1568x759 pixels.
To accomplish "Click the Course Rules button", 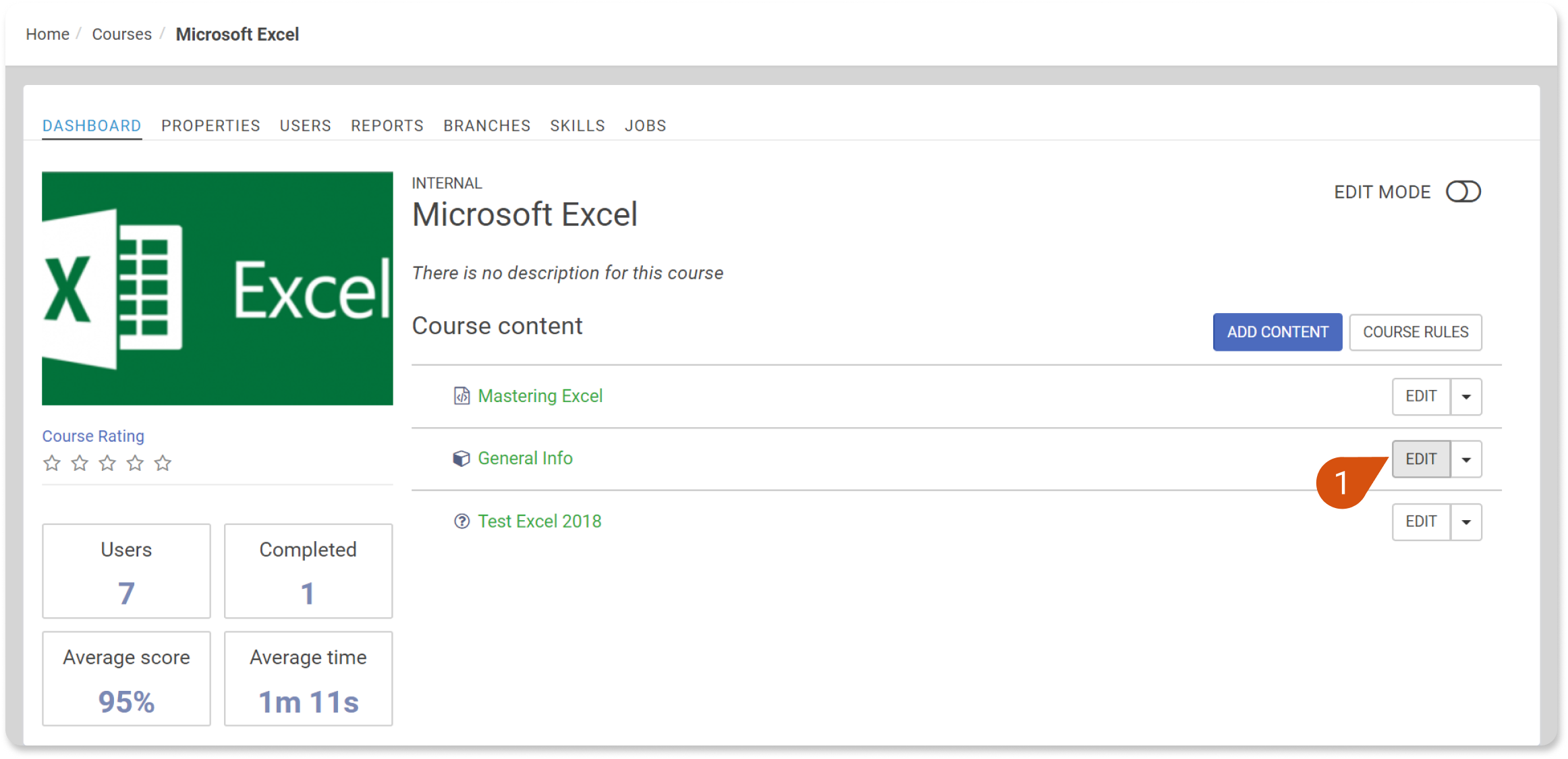I will 1416,332.
